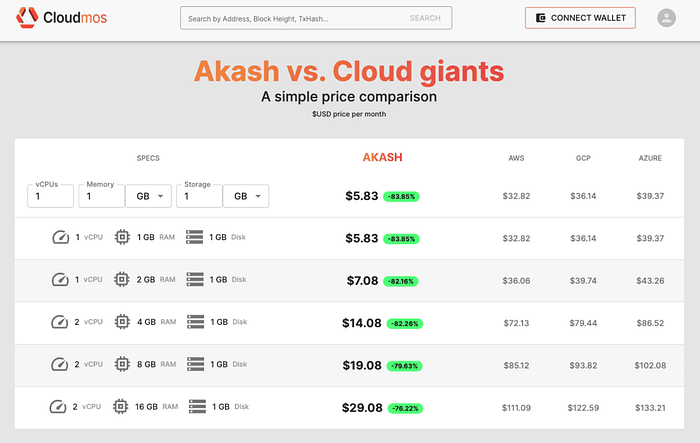
Task: Click the GCP price $39.74
Action: [583, 280]
